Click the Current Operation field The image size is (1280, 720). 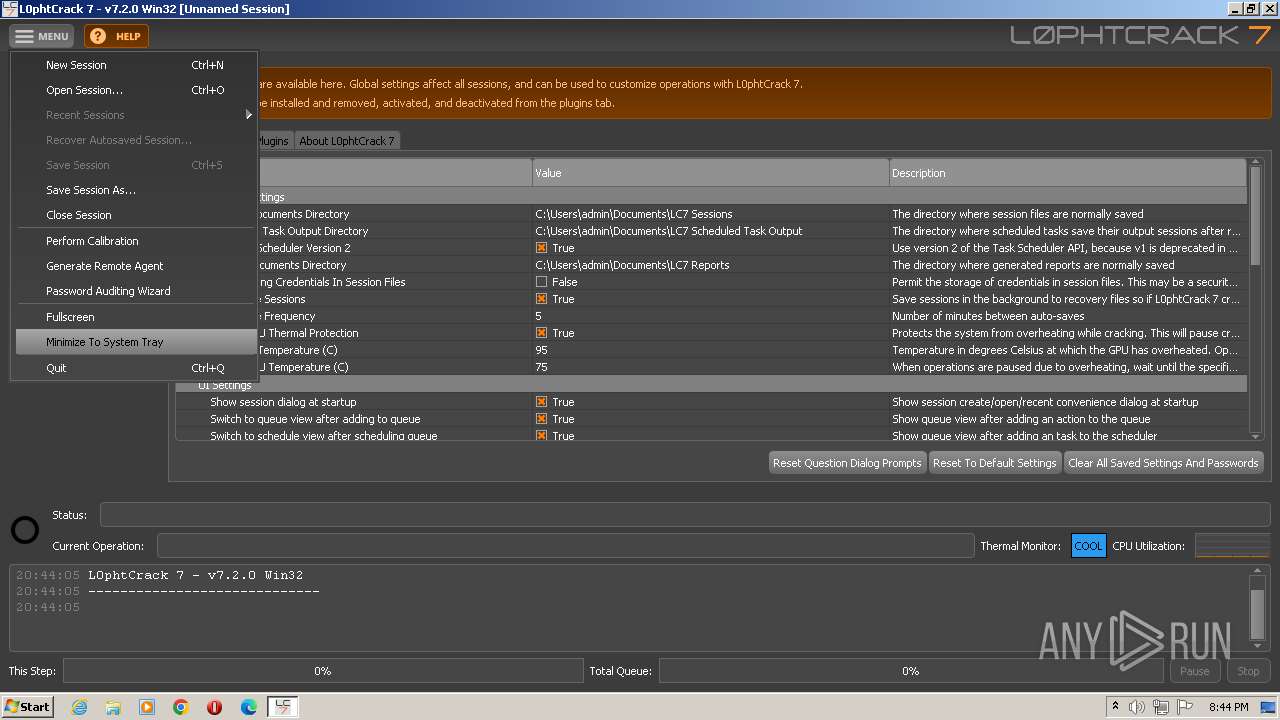(x=565, y=546)
